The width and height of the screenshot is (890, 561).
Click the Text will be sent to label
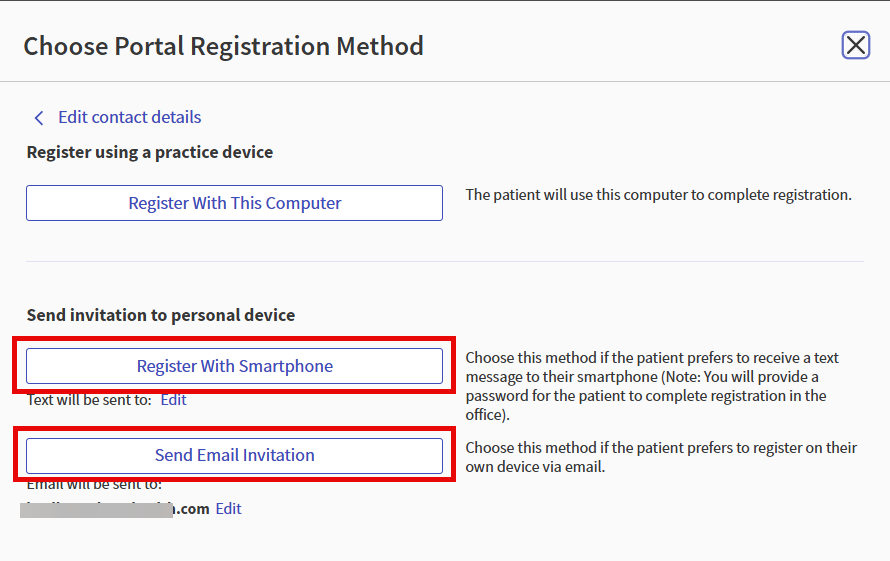89,400
